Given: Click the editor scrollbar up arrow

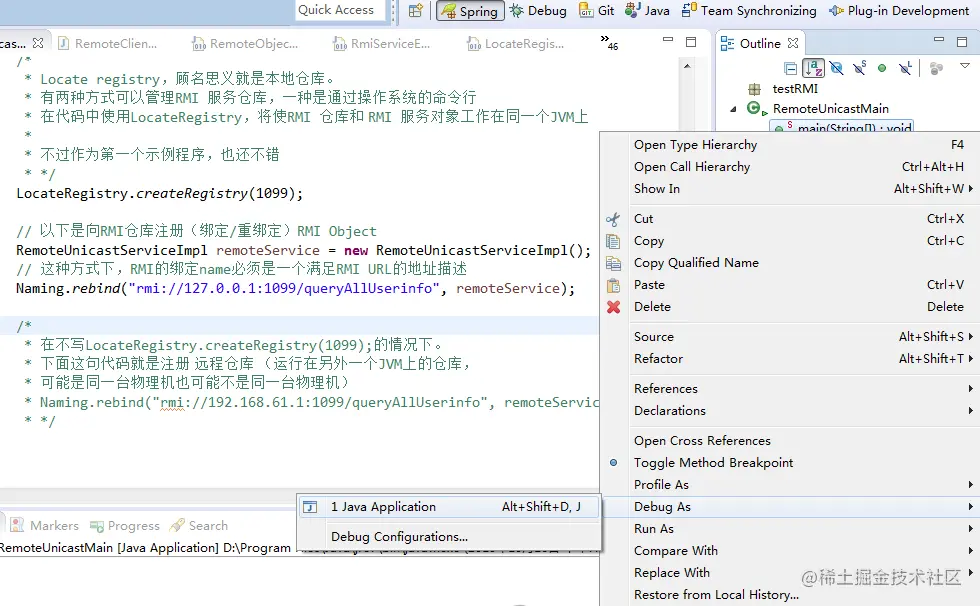Looking at the screenshot, I should click(688, 66).
